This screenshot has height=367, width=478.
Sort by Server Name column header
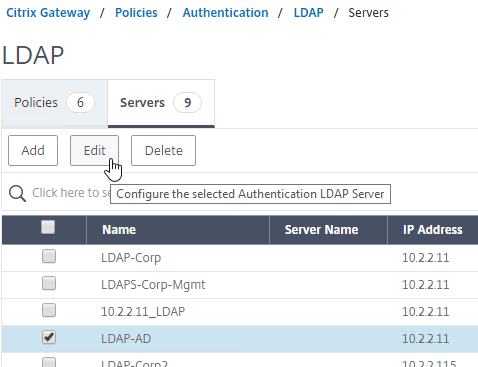[x=328, y=230]
